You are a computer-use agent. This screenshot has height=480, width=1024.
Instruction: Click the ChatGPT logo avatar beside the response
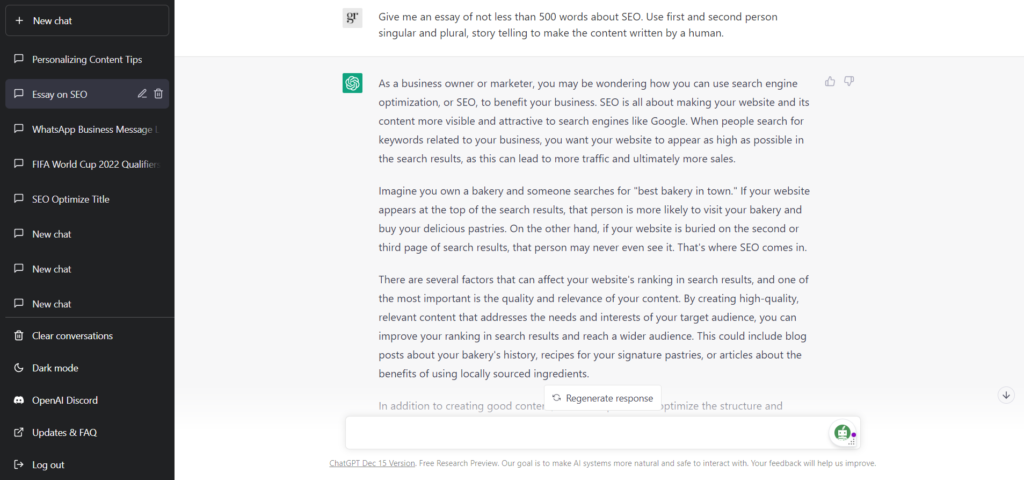coord(353,83)
